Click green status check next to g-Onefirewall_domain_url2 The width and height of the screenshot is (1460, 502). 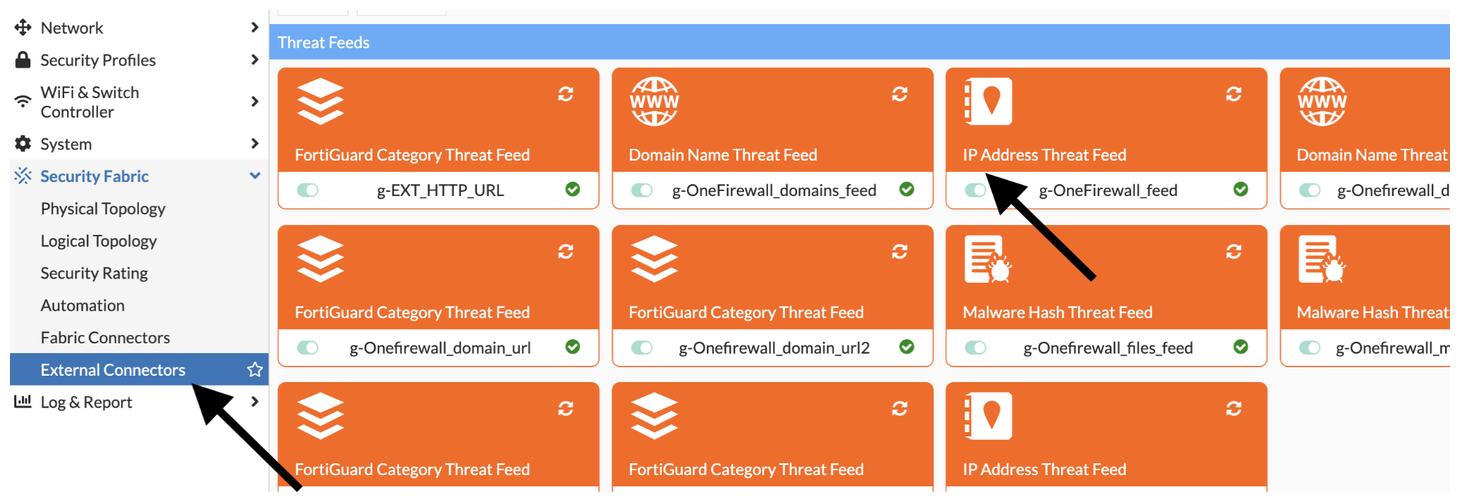907,347
